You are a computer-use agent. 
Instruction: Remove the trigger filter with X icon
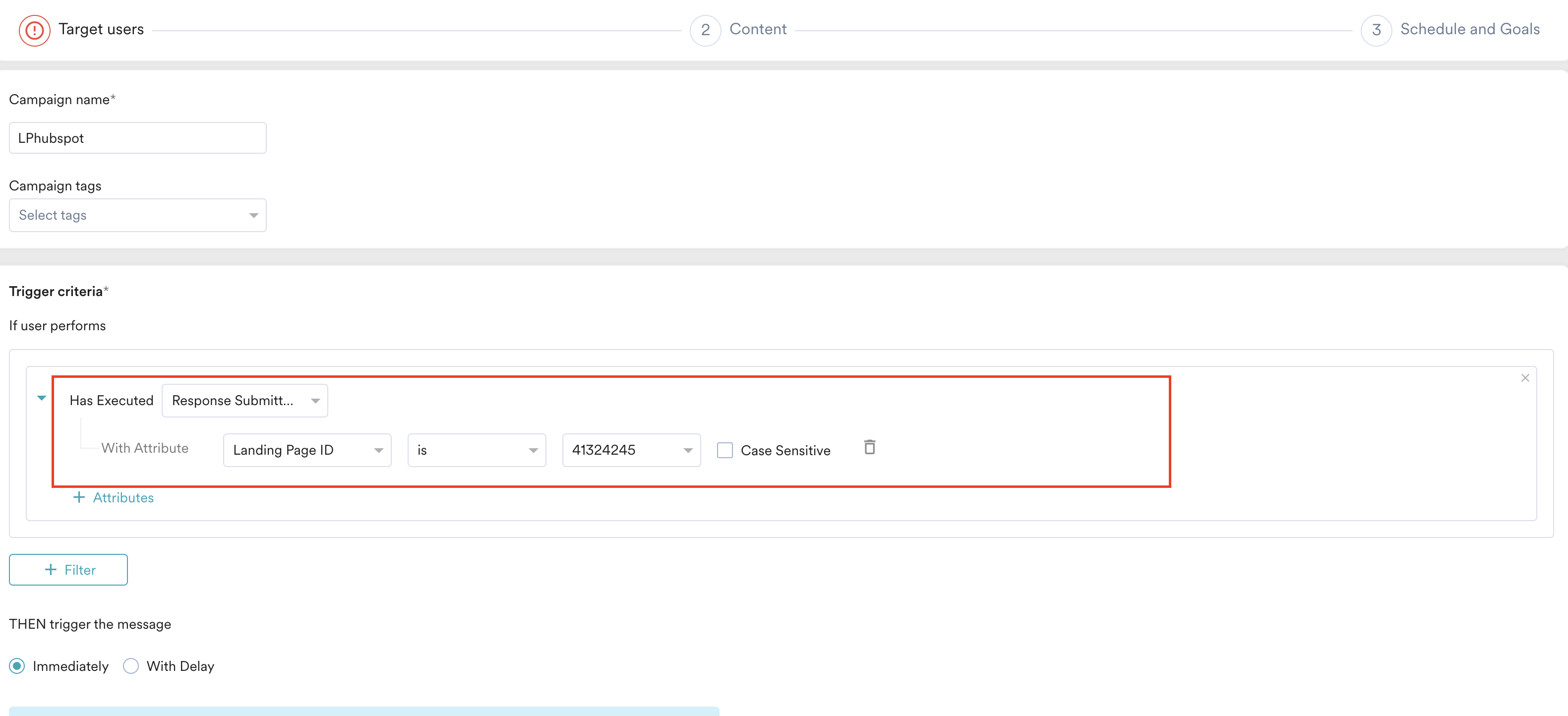point(1525,378)
